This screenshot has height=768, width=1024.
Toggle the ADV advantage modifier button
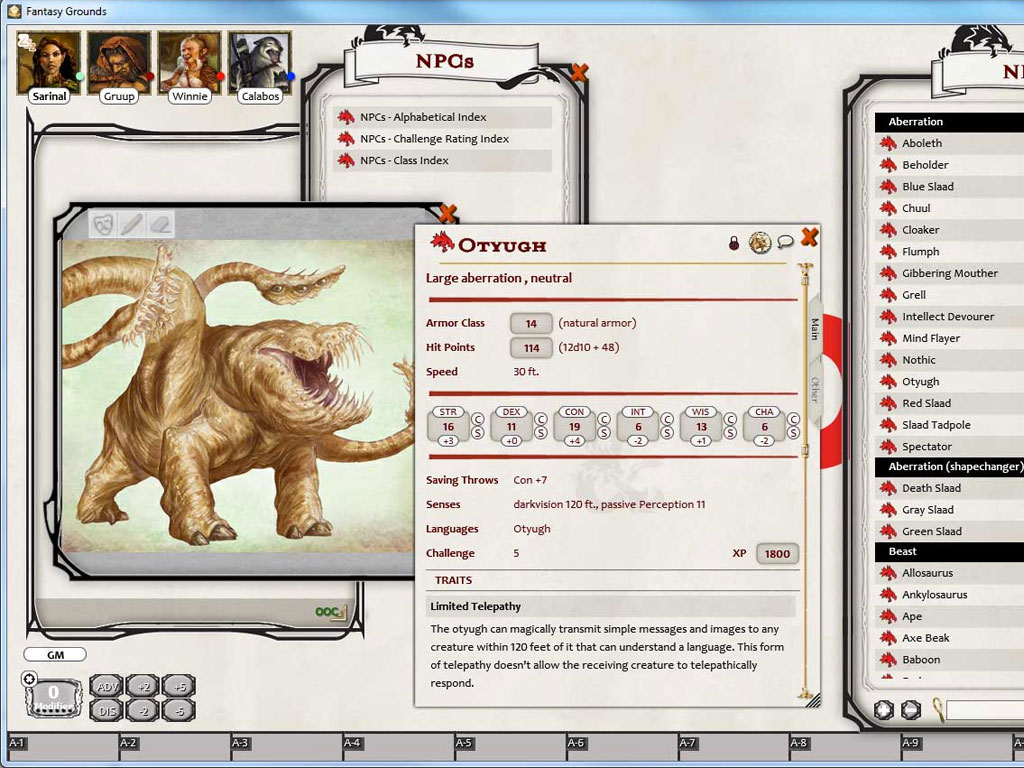(x=105, y=686)
